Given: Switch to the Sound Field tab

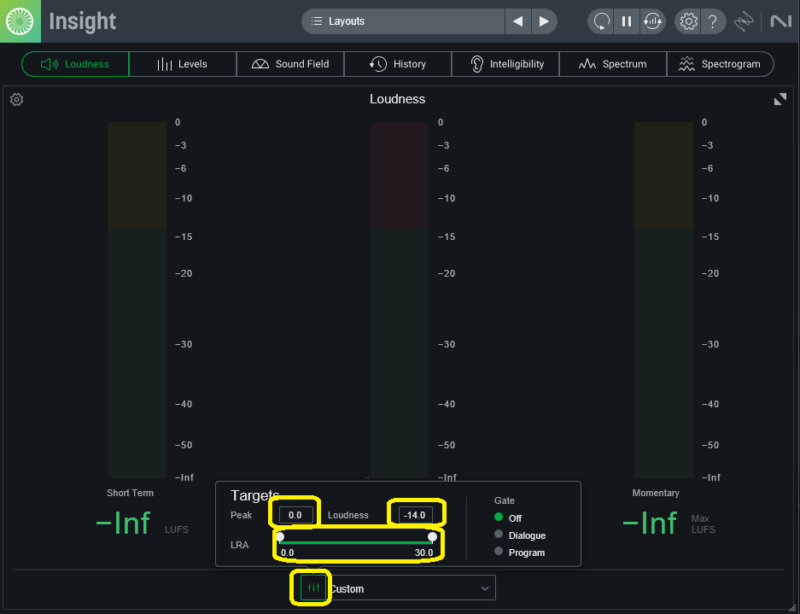Looking at the screenshot, I should pyautogui.click(x=290, y=64).
